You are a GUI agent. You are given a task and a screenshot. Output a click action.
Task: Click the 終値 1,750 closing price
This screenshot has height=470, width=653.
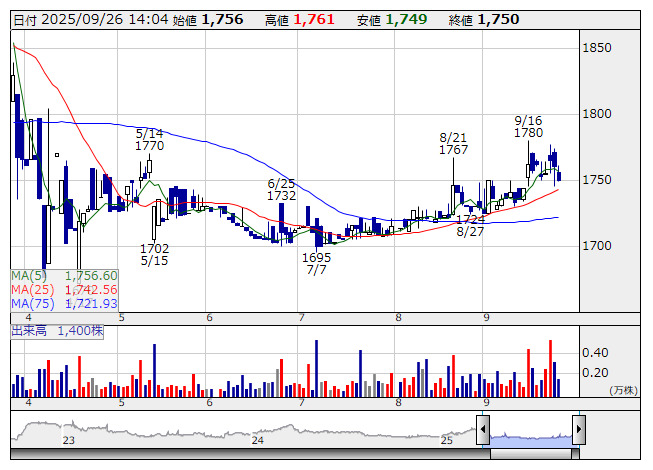click(x=484, y=20)
